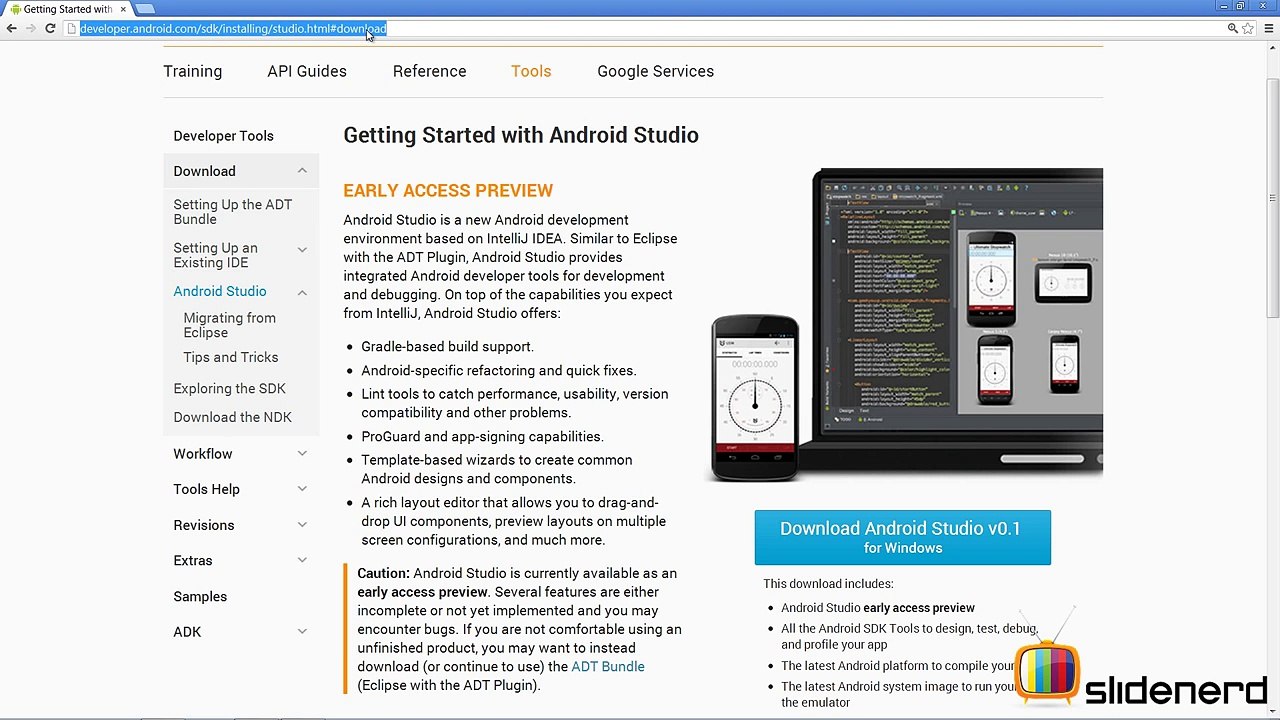
Task: Click 'Download Android Studio v0.1' button
Action: [x=903, y=537]
